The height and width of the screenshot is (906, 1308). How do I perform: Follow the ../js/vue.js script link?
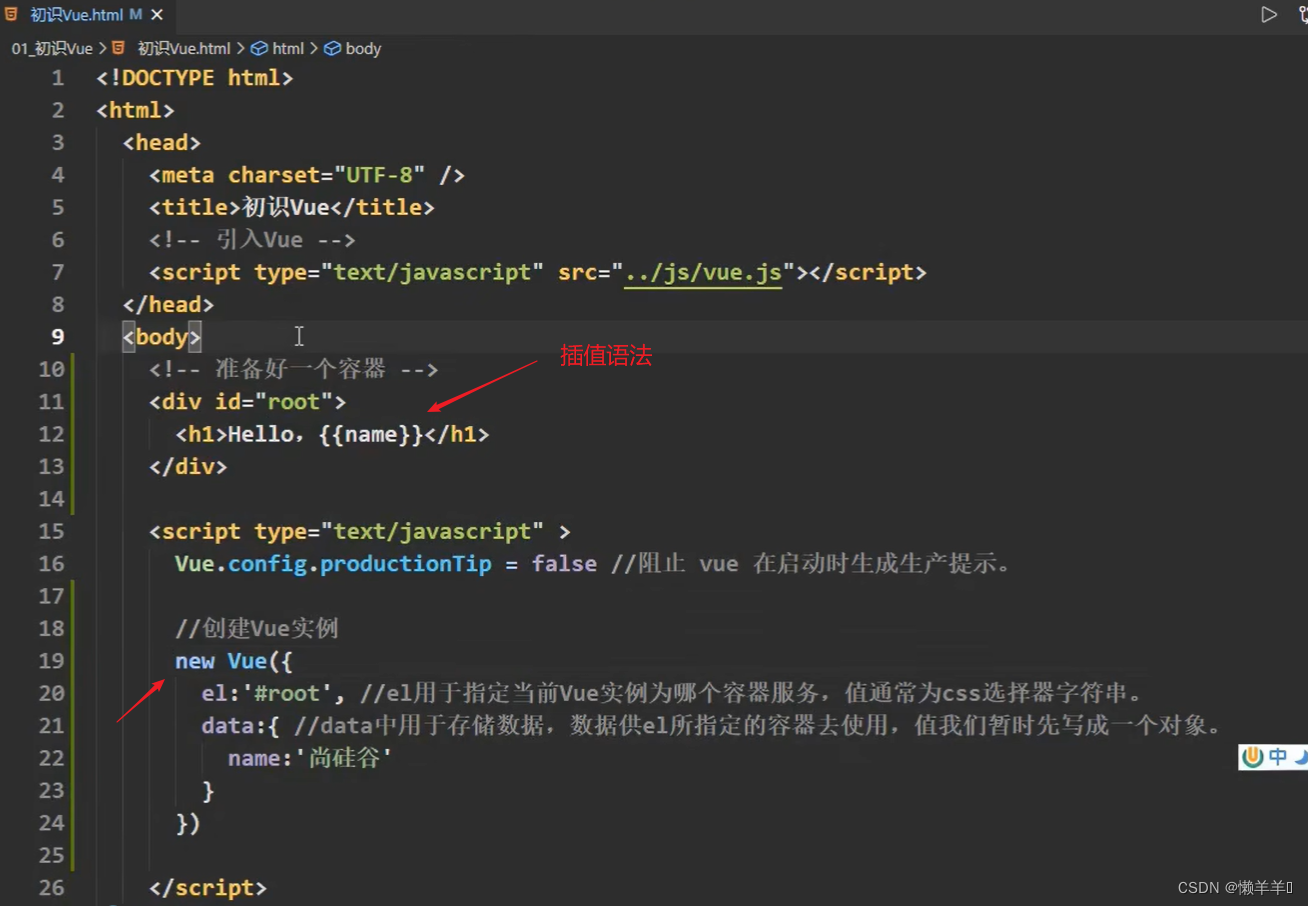tap(702, 272)
